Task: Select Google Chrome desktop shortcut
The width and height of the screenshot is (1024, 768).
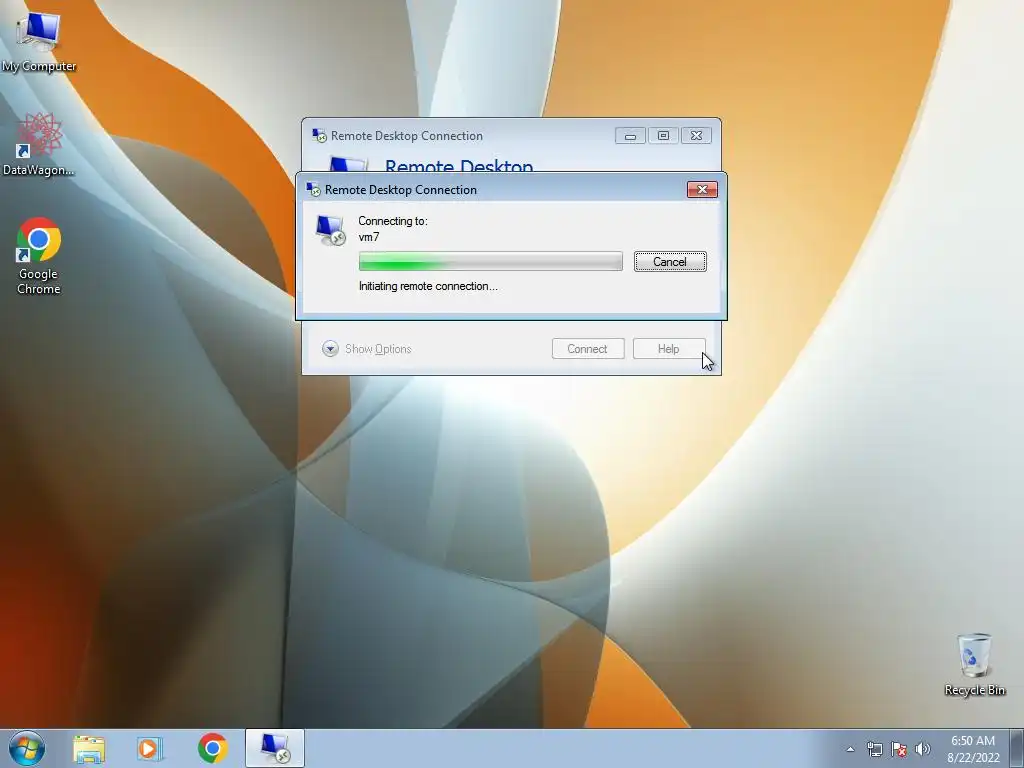Action: pos(39,256)
